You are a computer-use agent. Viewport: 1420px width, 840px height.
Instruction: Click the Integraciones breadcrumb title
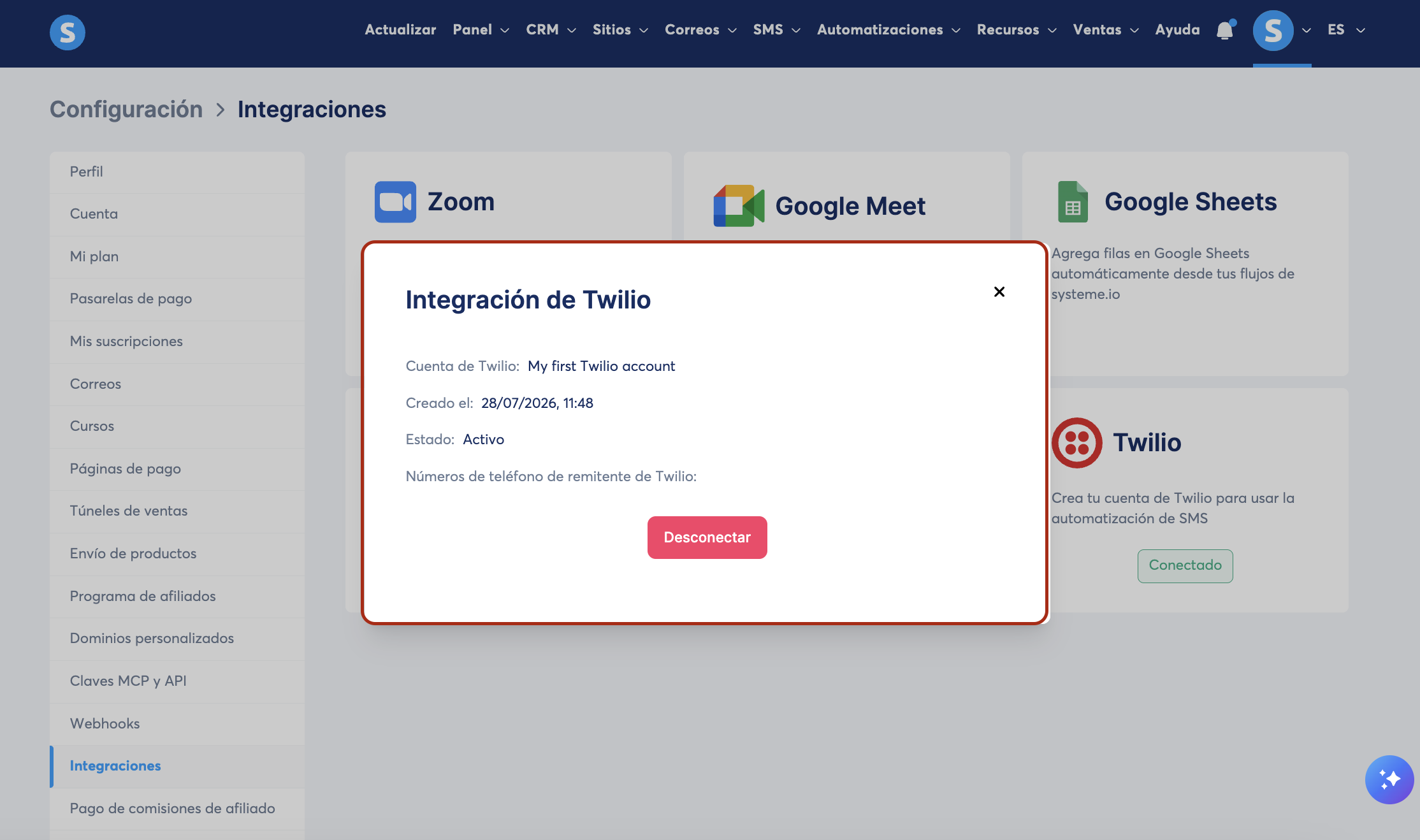coord(312,110)
